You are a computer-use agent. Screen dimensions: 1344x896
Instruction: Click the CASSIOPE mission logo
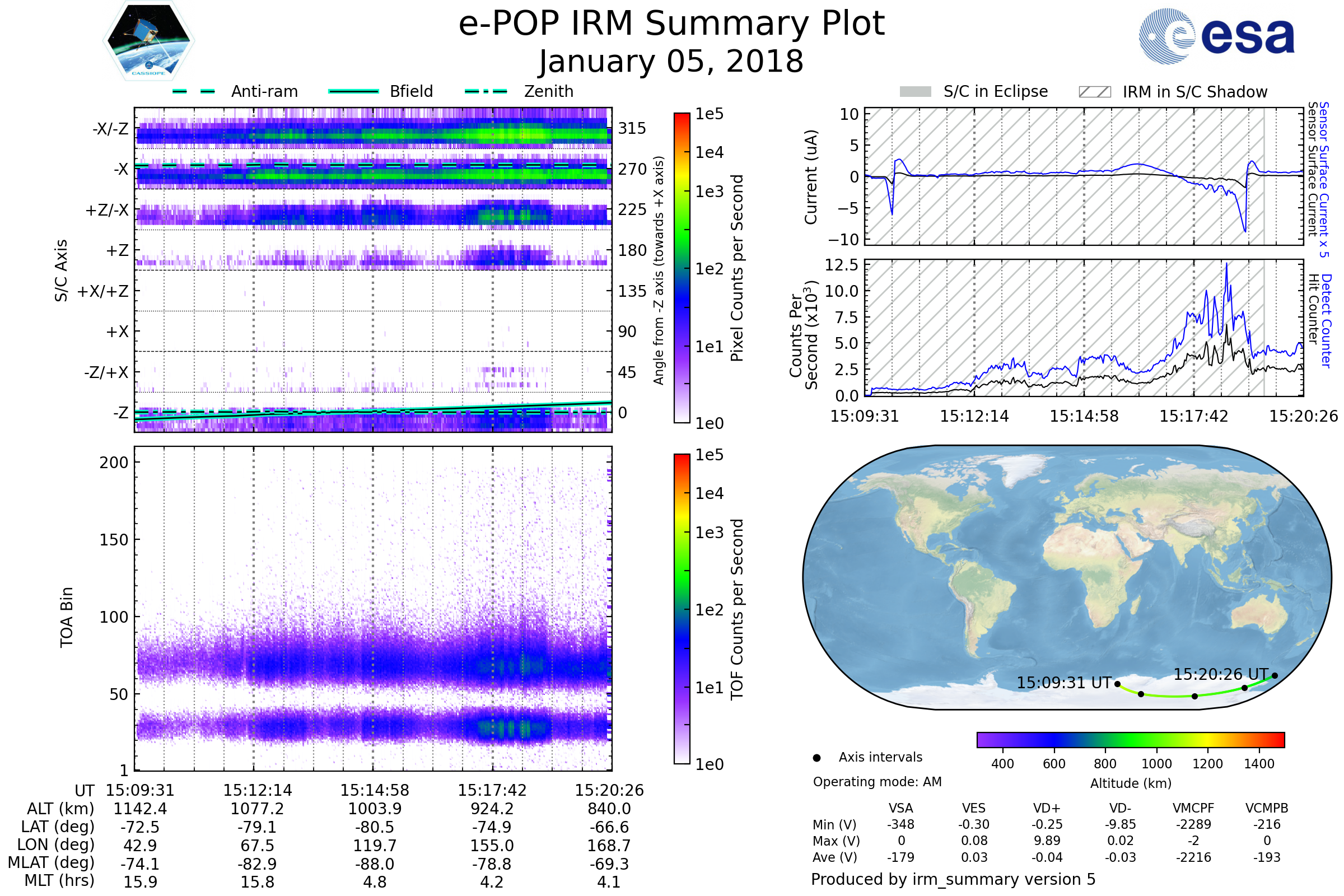[x=148, y=41]
